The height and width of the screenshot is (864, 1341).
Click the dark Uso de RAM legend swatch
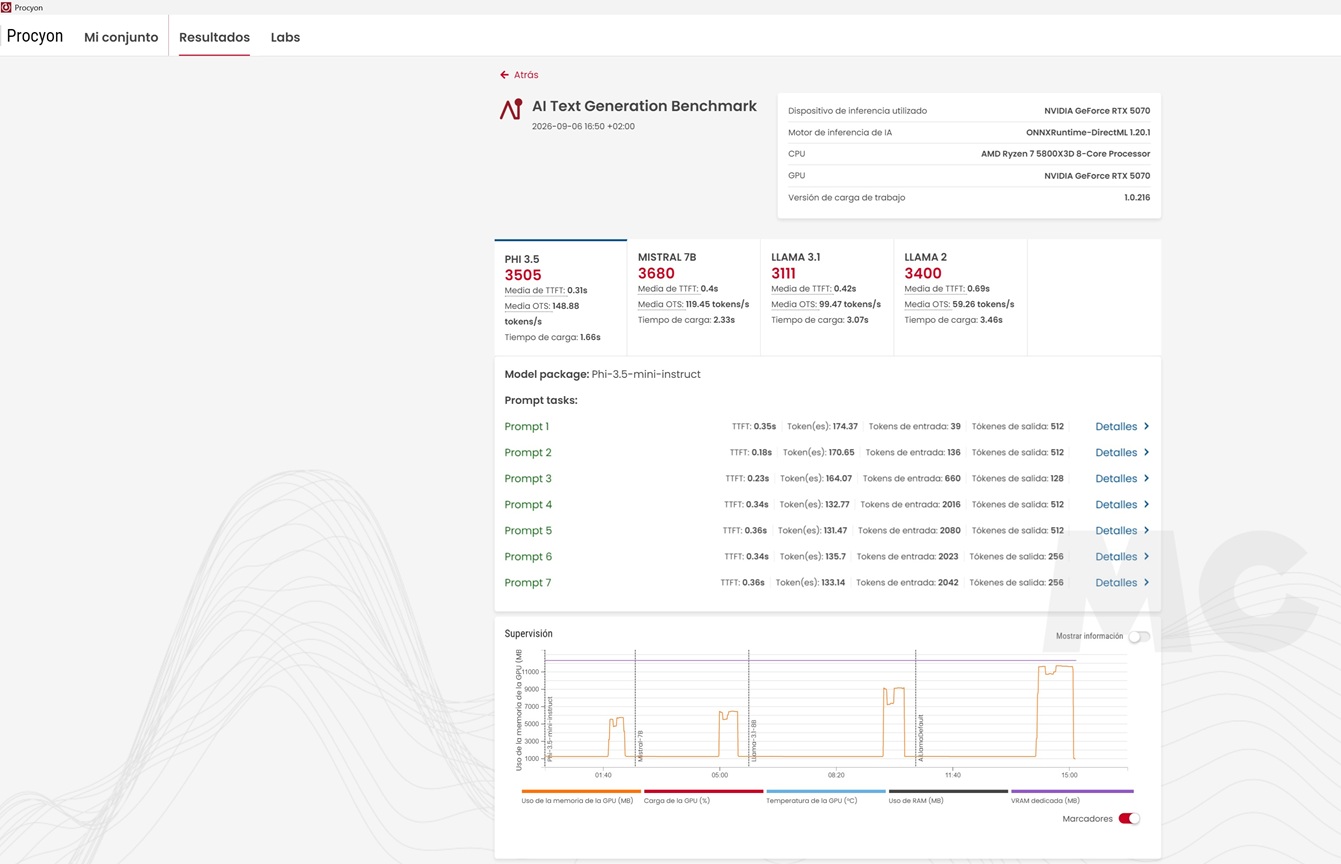click(x=948, y=791)
